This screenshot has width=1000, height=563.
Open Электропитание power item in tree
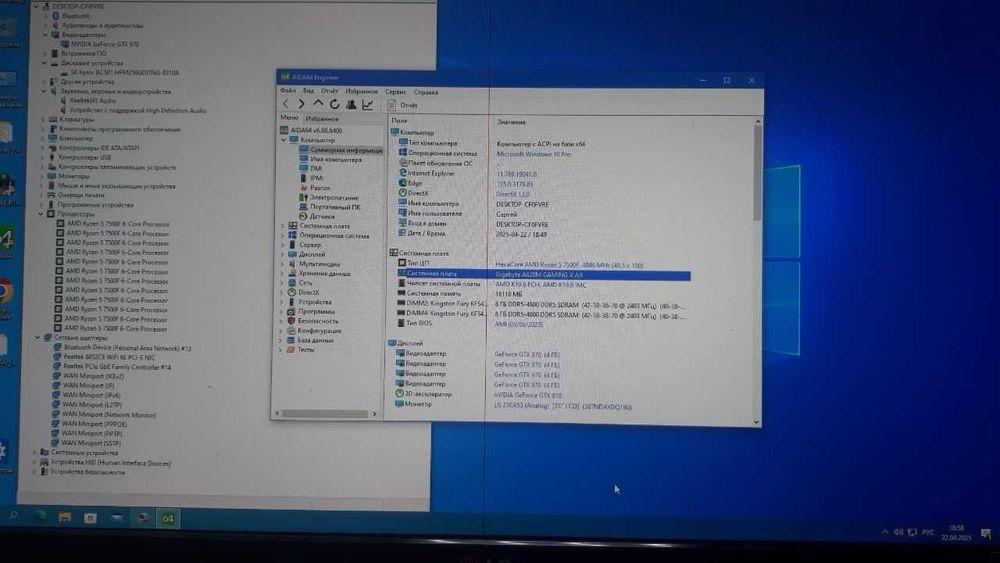[x=334, y=197]
